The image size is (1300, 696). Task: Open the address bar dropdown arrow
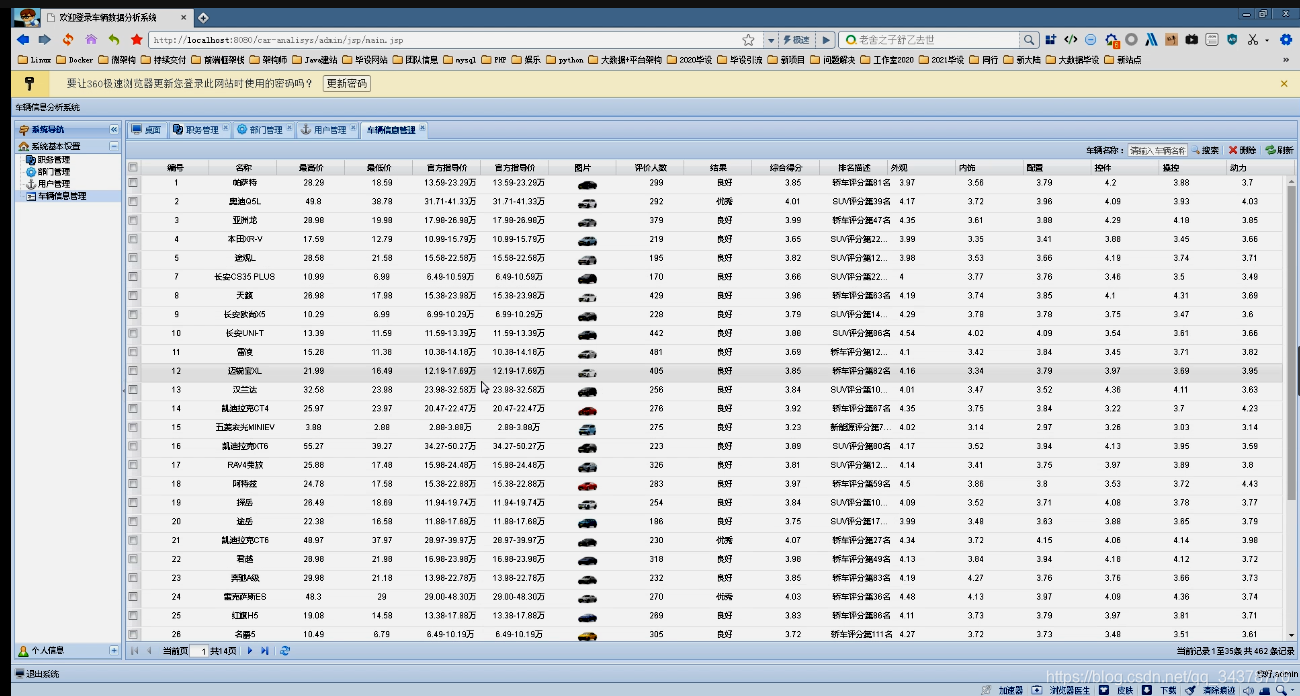click(771, 40)
